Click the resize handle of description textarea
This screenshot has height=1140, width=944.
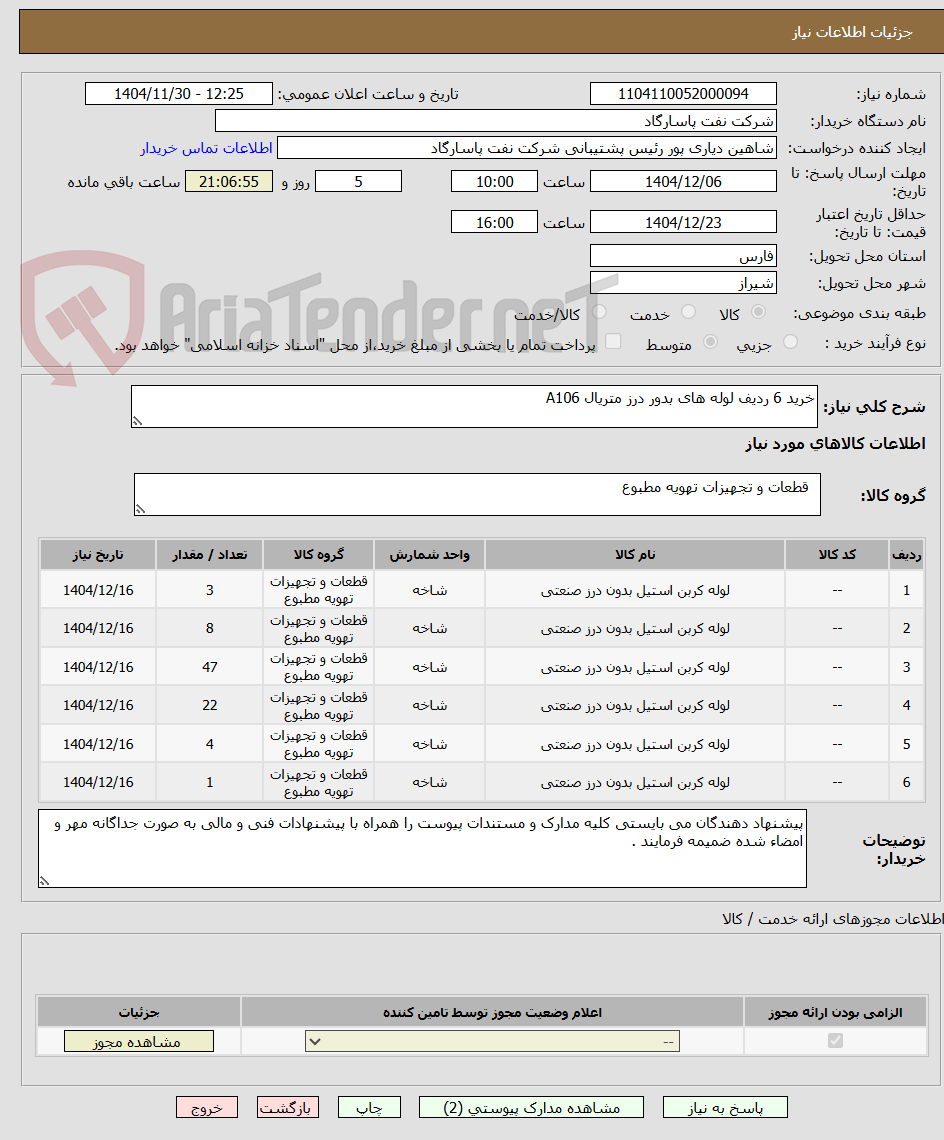click(x=137, y=421)
